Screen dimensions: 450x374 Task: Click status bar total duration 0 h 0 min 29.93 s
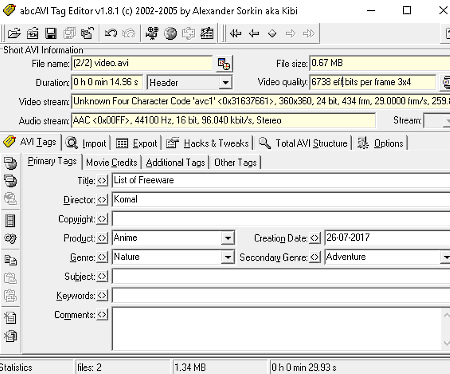tap(304, 367)
